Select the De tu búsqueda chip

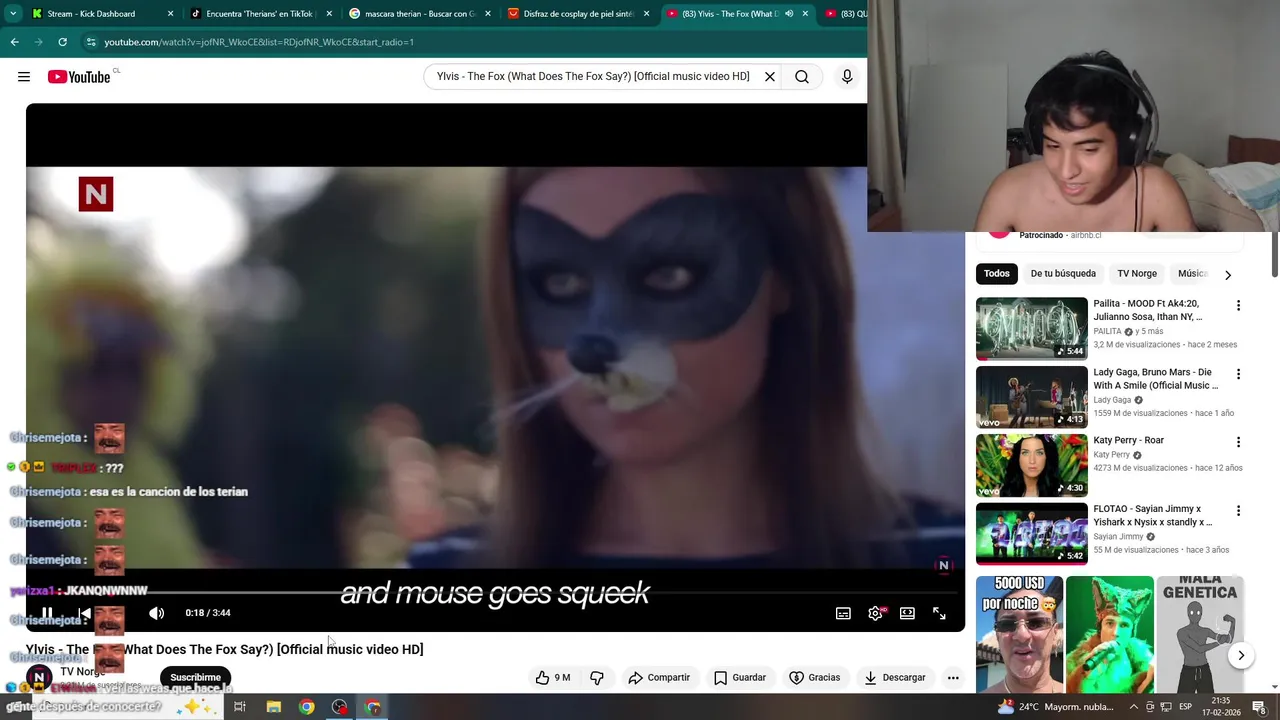tap(1063, 273)
